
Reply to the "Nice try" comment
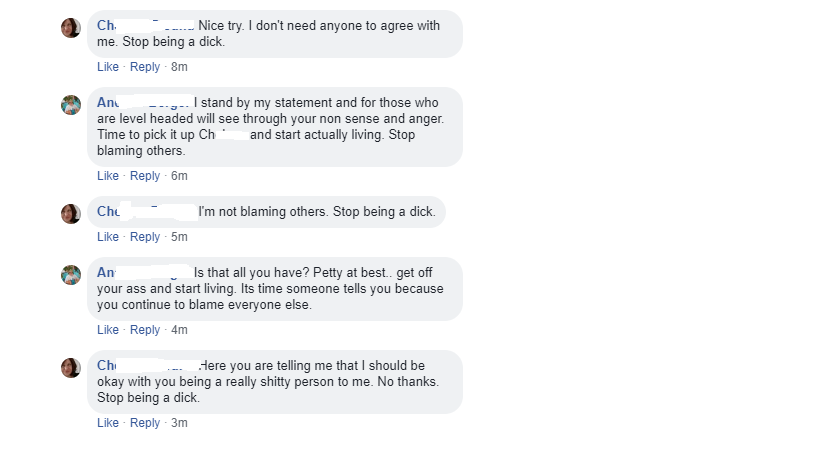[x=145, y=67]
